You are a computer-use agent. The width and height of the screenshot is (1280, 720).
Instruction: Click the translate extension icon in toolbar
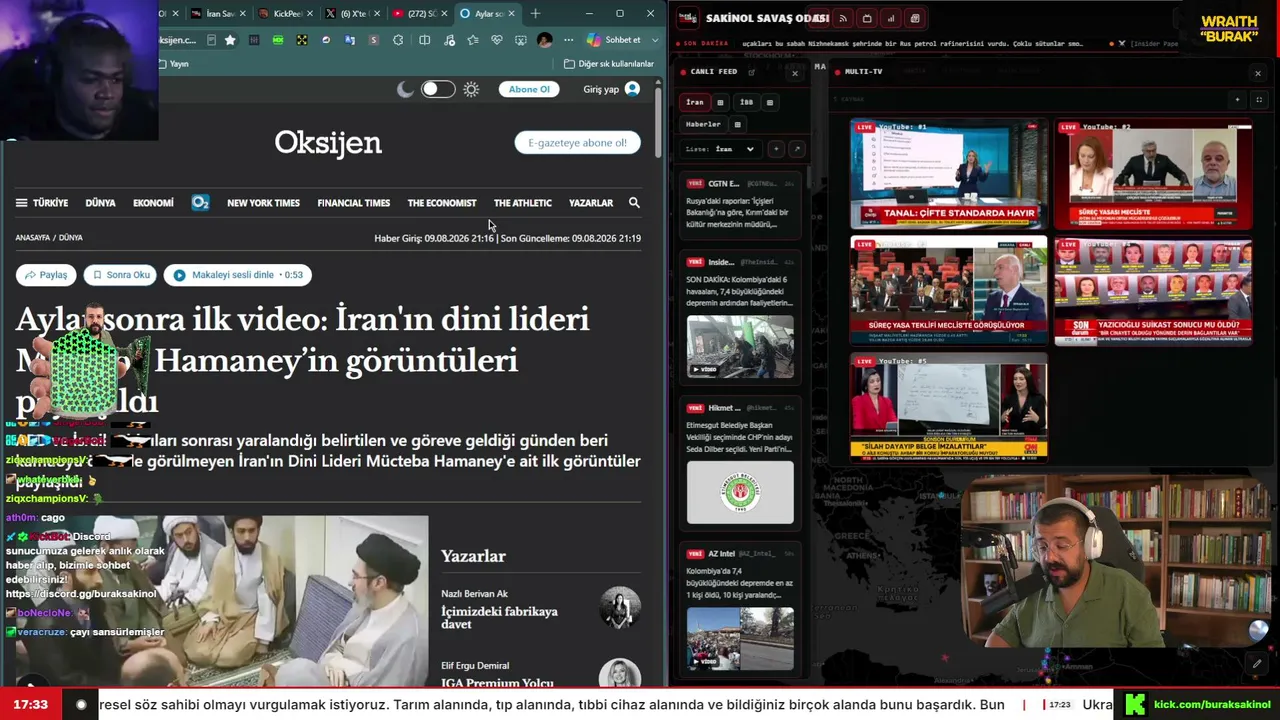(x=349, y=40)
